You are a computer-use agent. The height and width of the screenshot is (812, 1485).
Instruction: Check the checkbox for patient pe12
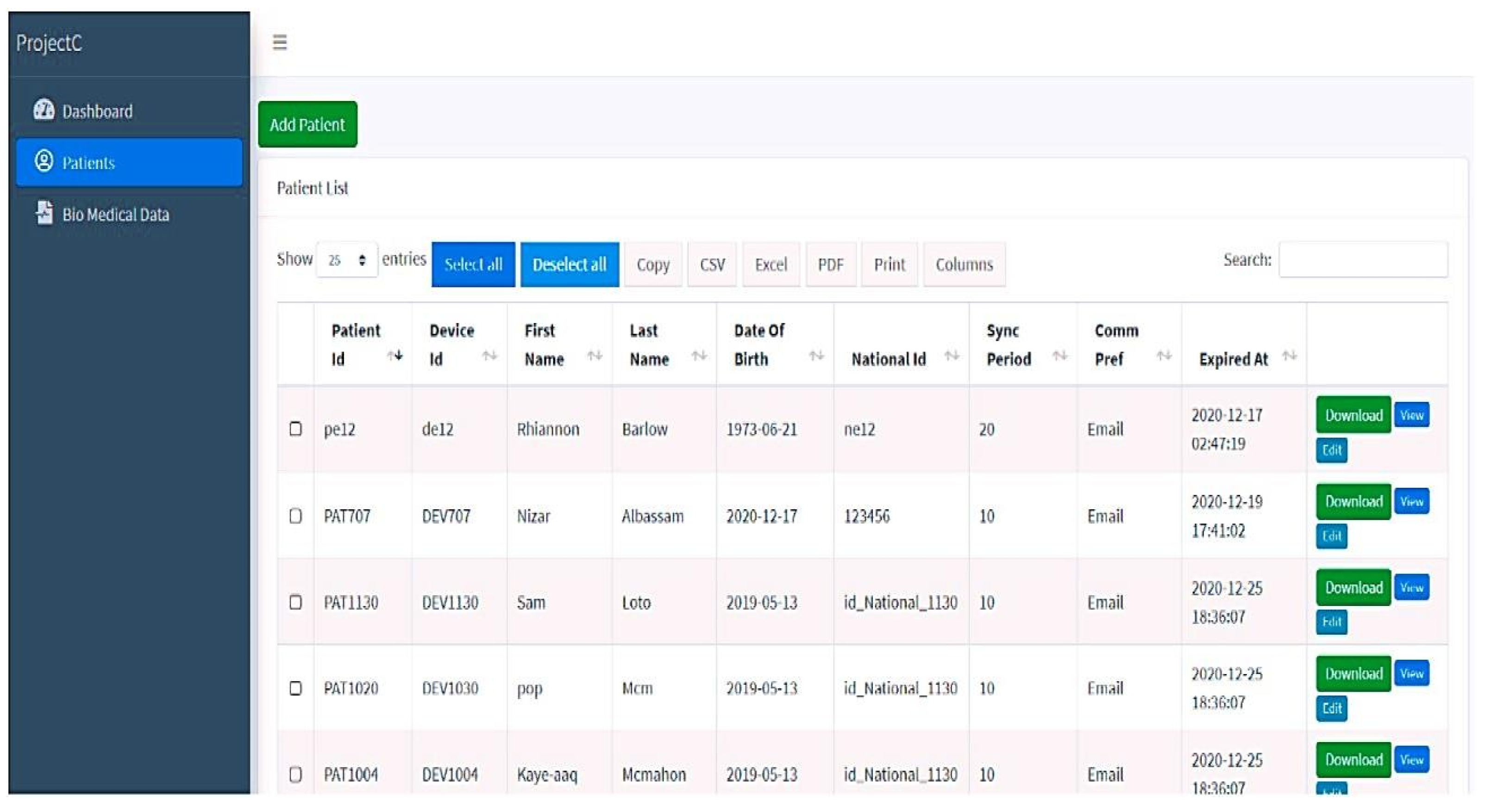pos(296,429)
